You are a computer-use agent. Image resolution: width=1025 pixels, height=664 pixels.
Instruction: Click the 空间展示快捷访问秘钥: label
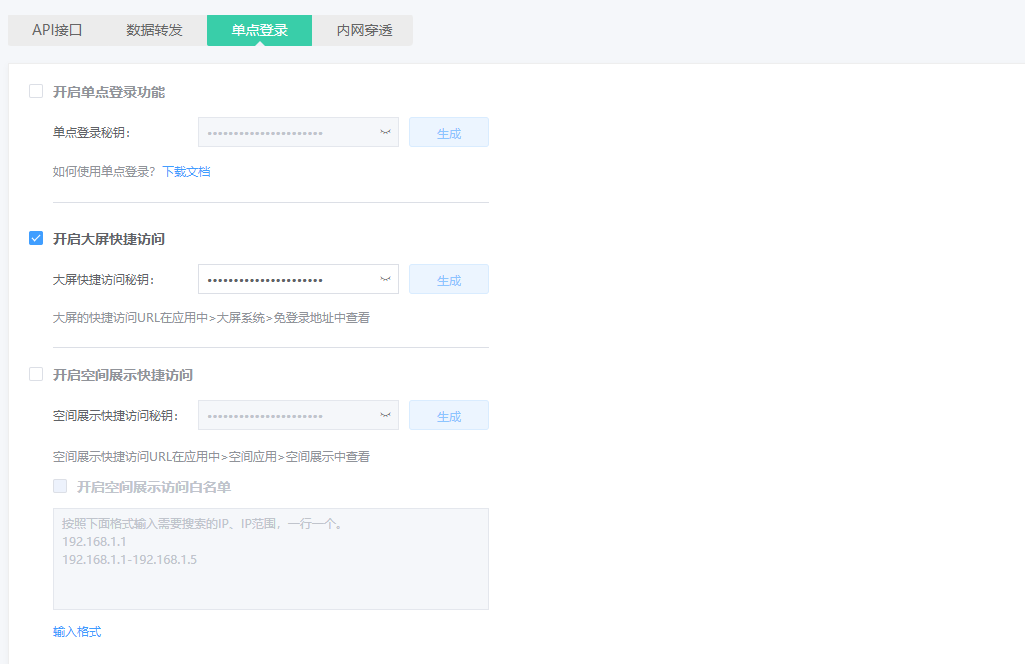point(116,416)
